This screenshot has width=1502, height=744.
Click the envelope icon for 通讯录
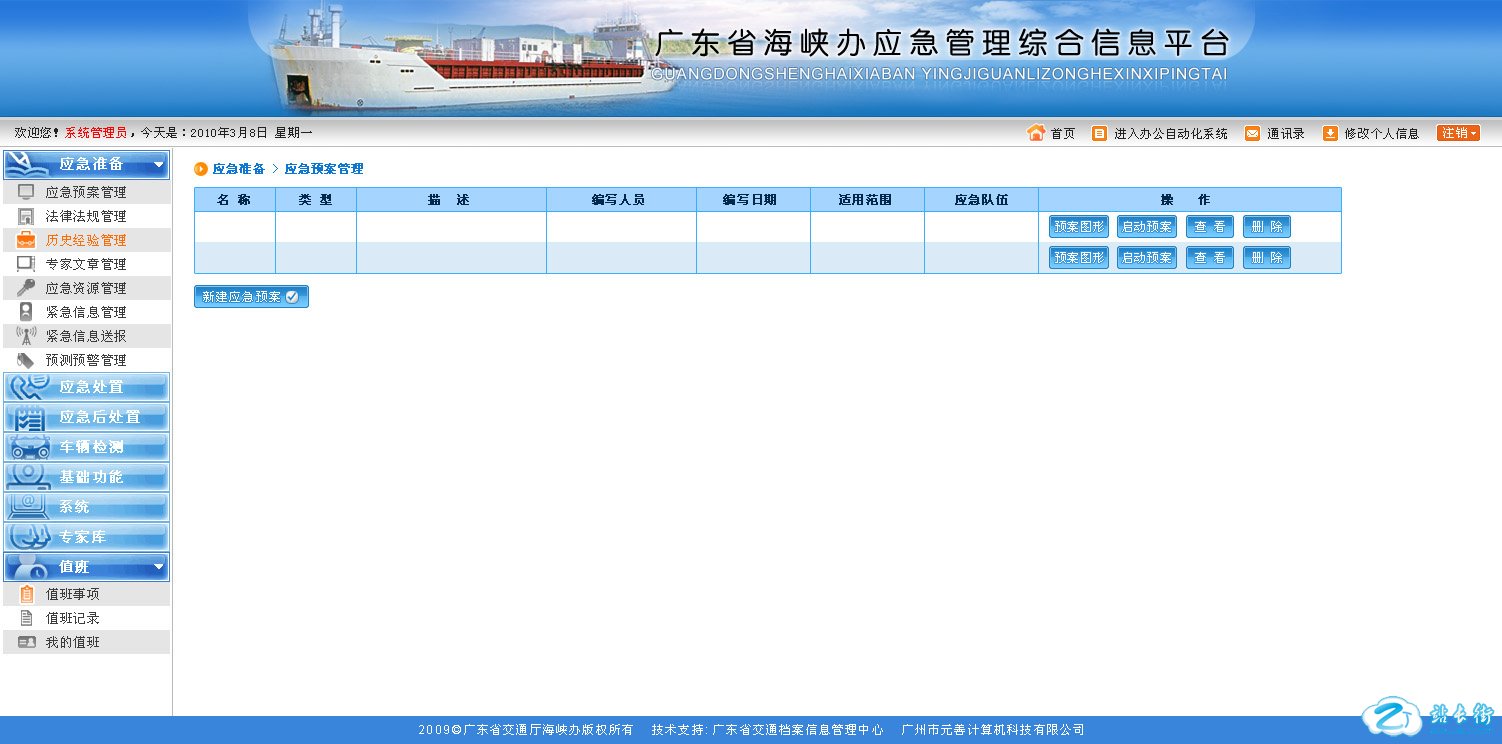coord(1252,133)
